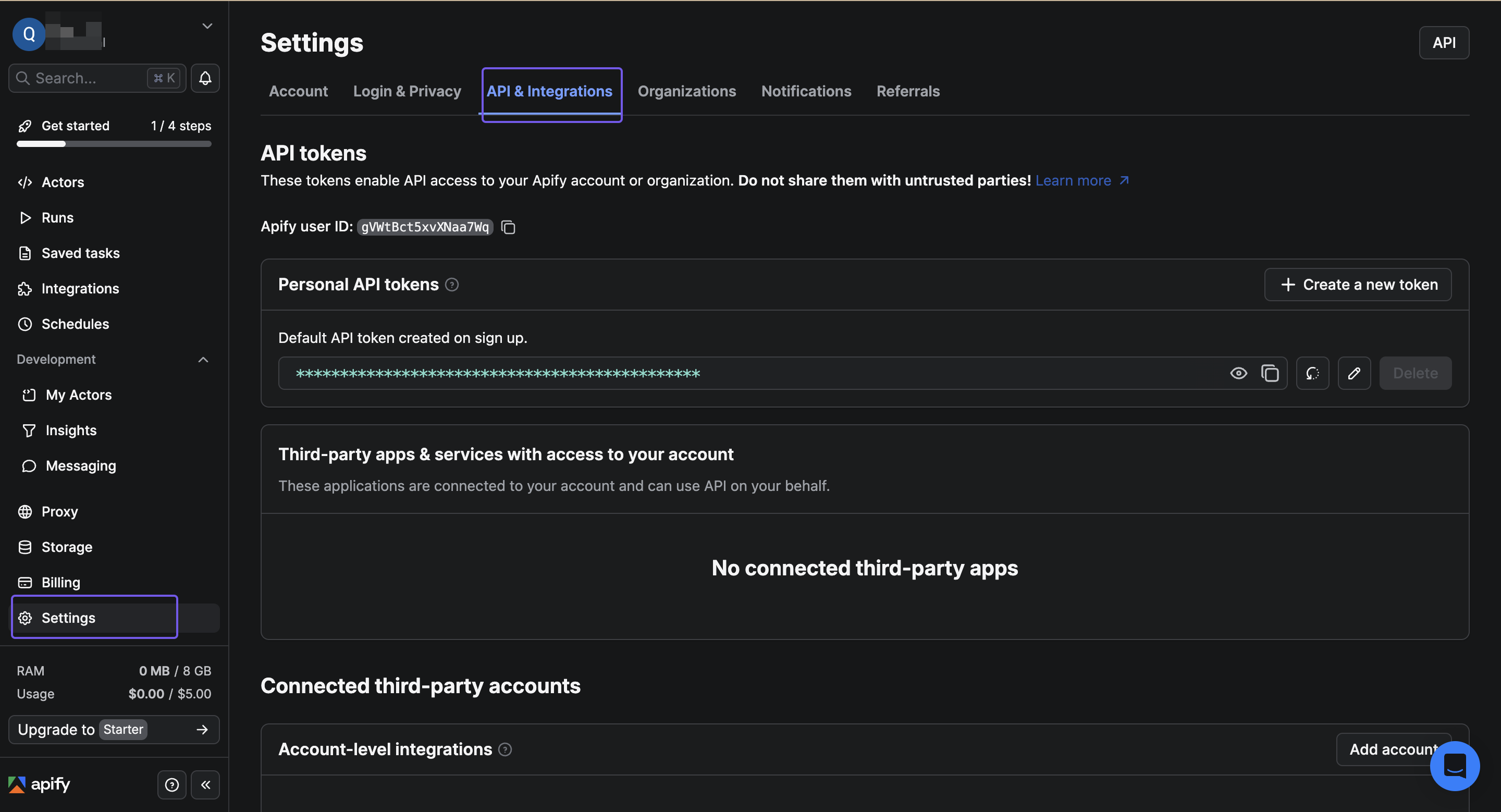Viewport: 1501px width, 812px height.
Task: Open the Organizations tab
Action: (686, 91)
